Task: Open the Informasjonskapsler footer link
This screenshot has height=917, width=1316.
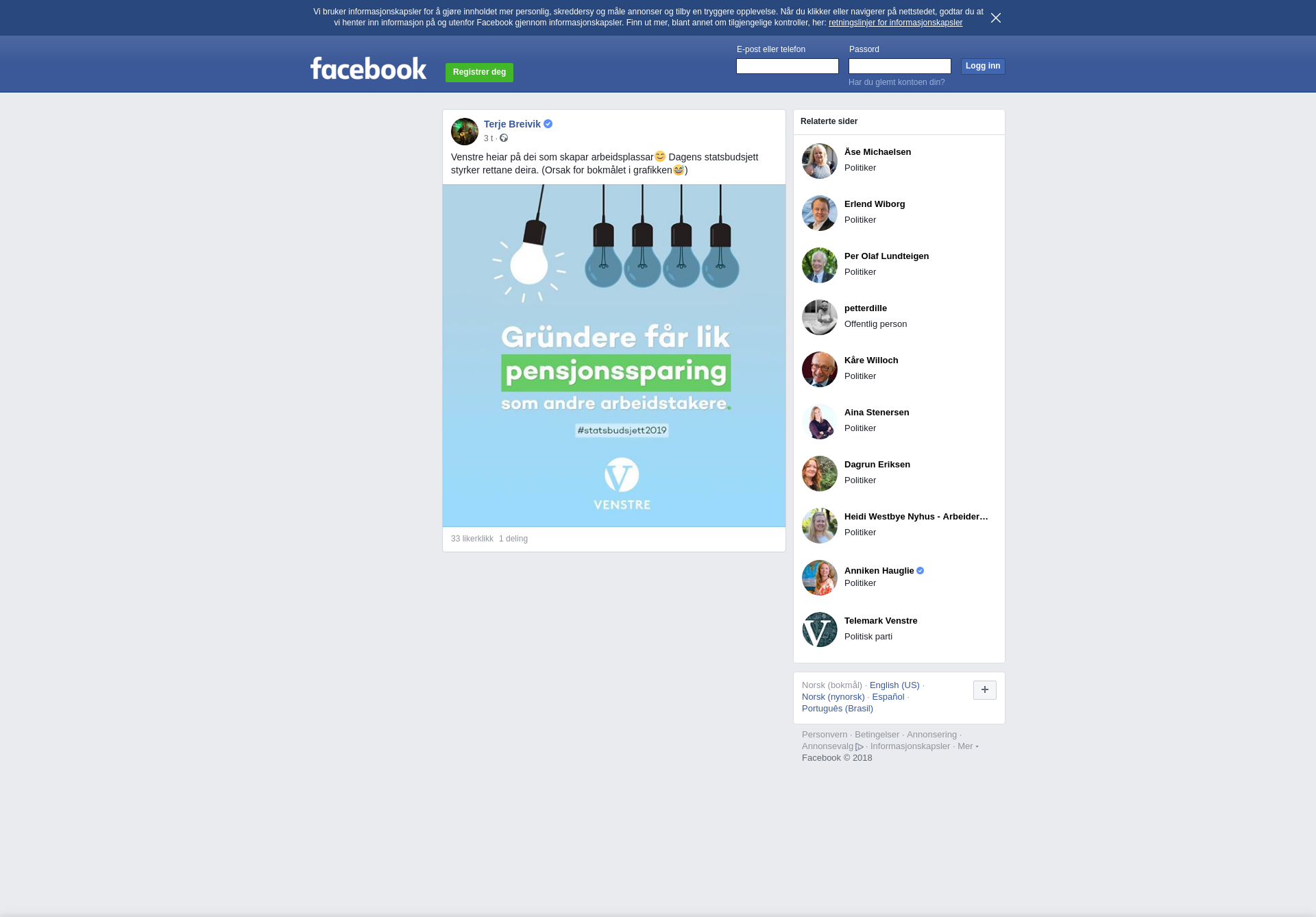Action: (910, 746)
